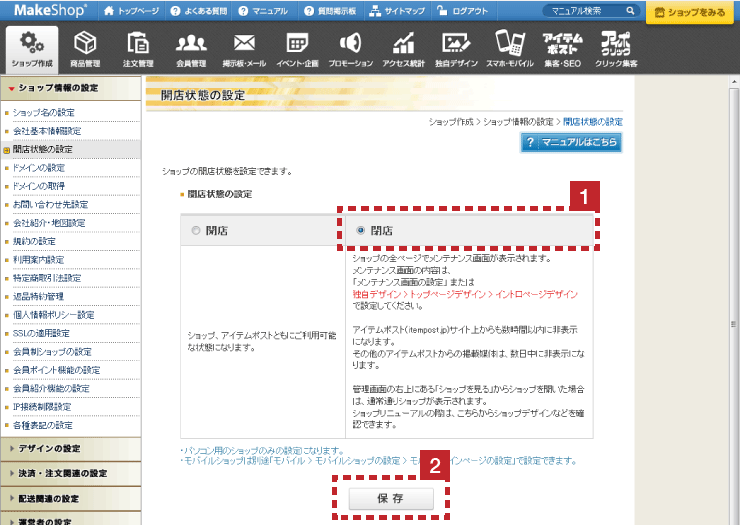Open 商品管理 box icon
Viewport: 740px width, 525px height.
[x=85, y=43]
